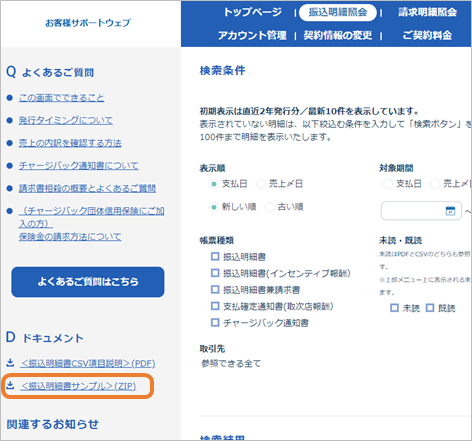Open the 発行タイミングについて link
The width and height of the screenshot is (472, 441).
(66, 120)
